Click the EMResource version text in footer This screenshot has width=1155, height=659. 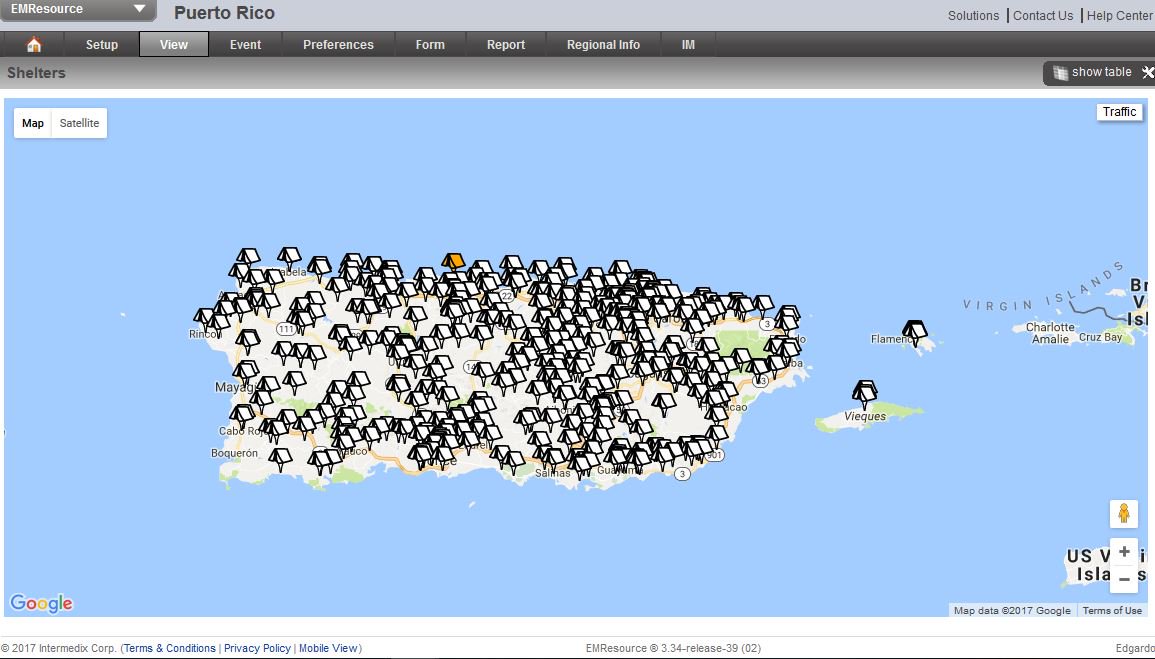(673, 648)
